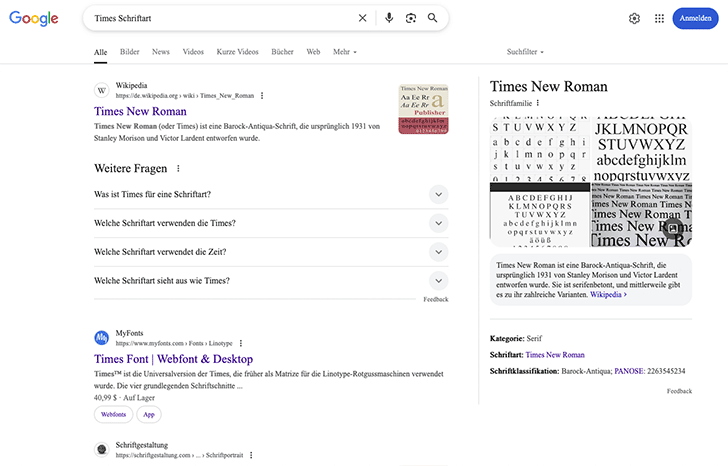Open the Wikipedia link in knowledge panel description
The height and width of the screenshot is (466, 728).
point(608,295)
